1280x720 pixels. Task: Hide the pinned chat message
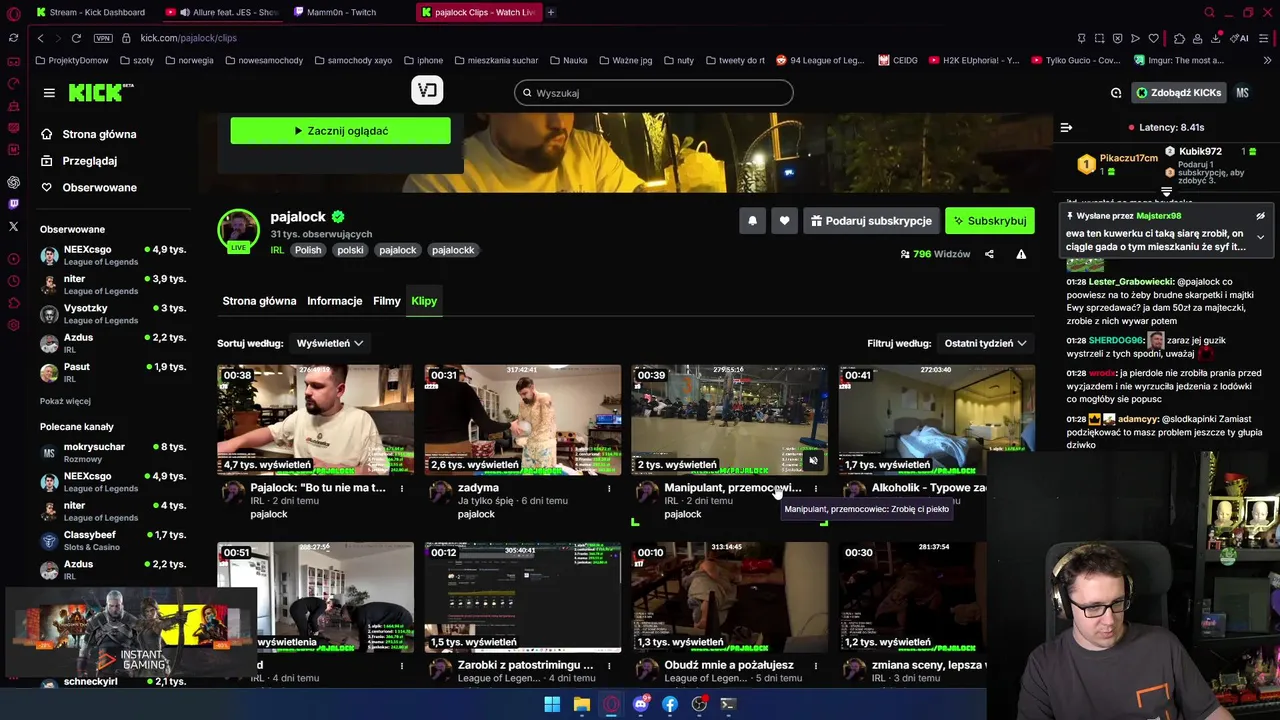[x=1260, y=216]
